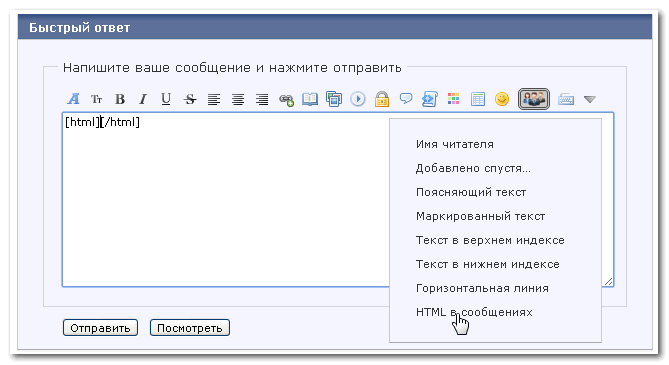
Task: Open the text color grid
Action: tap(454, 99)
